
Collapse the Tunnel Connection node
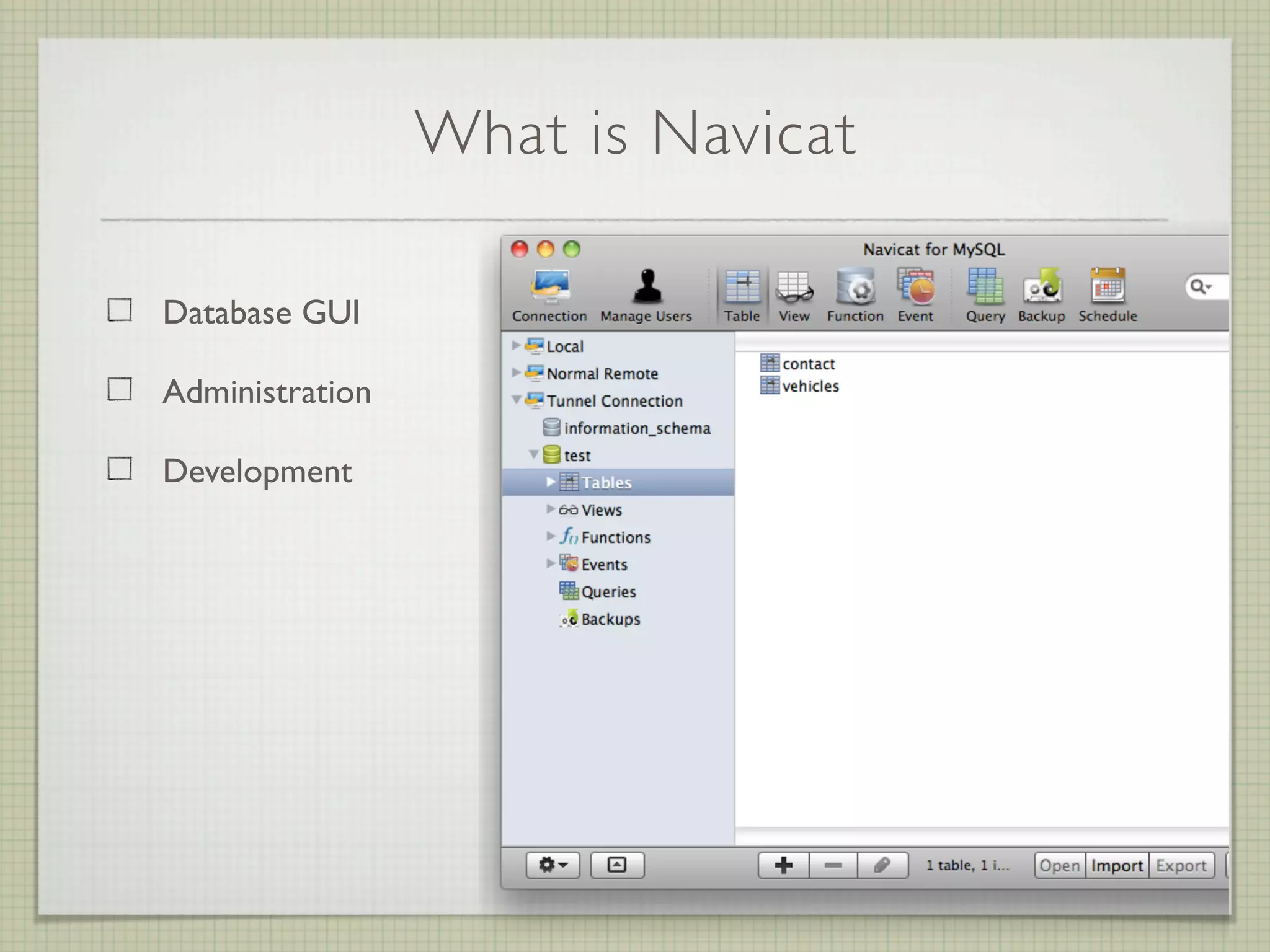pos(516,400)
